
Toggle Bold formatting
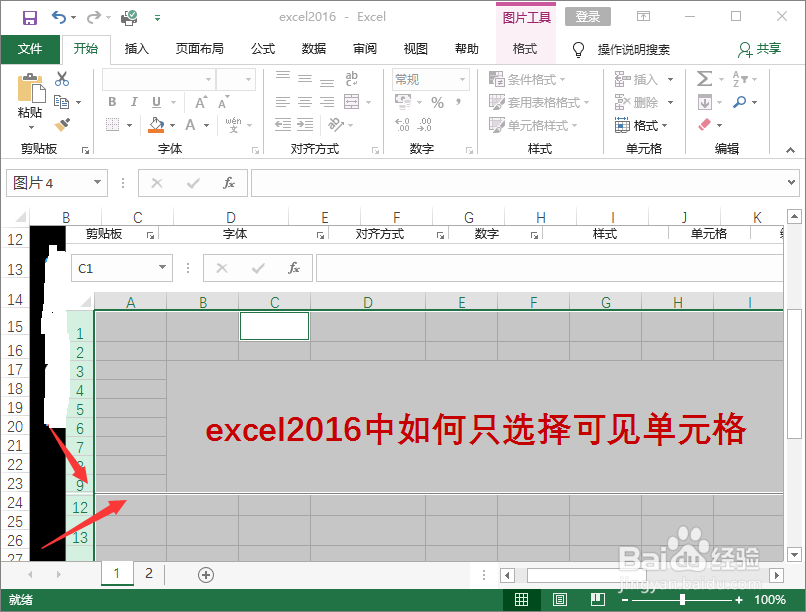[112, 102]
